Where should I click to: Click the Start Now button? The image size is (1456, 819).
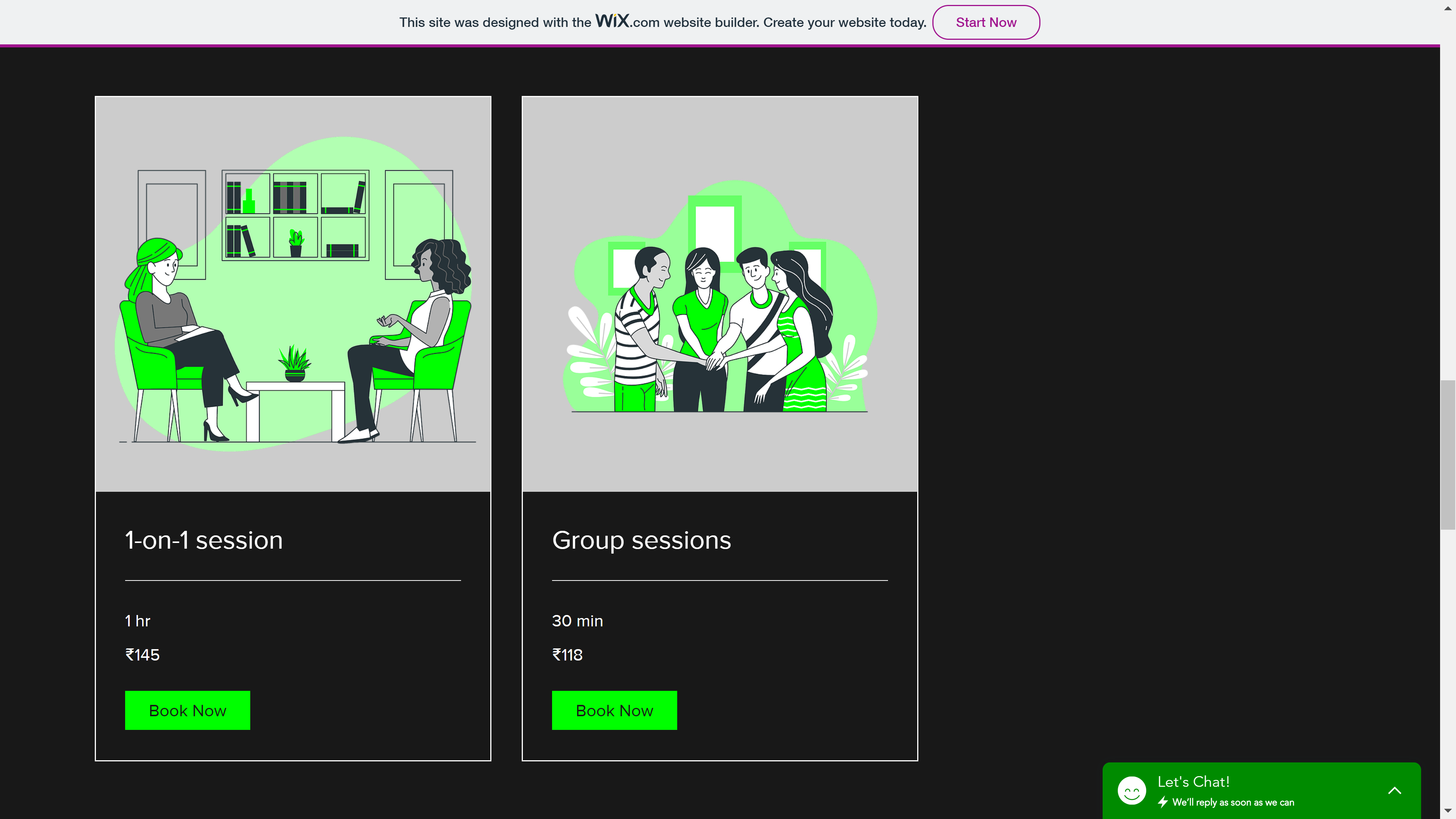tap(986, 23)
